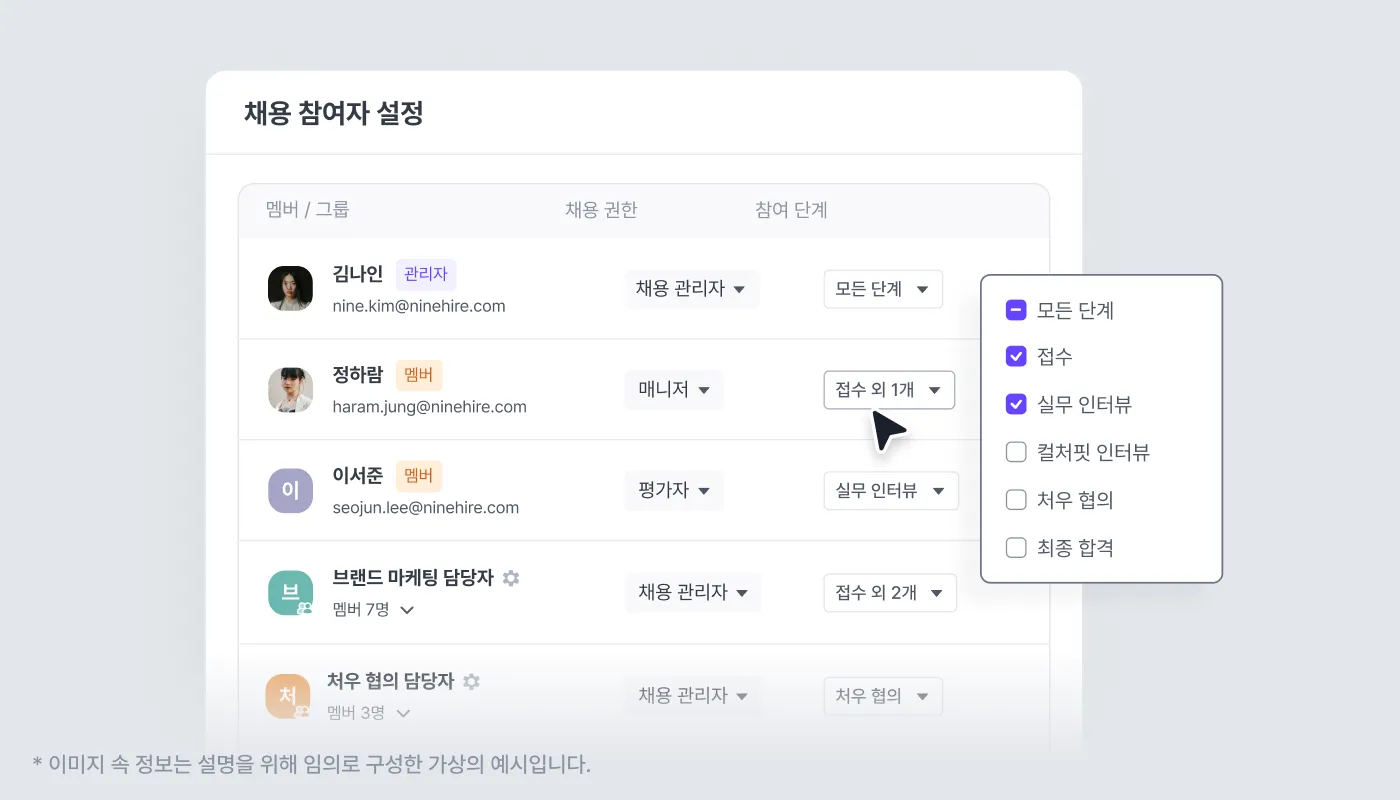
Task: Uncheck the 접수 stage checkbox
Action: coord(1016,356)
